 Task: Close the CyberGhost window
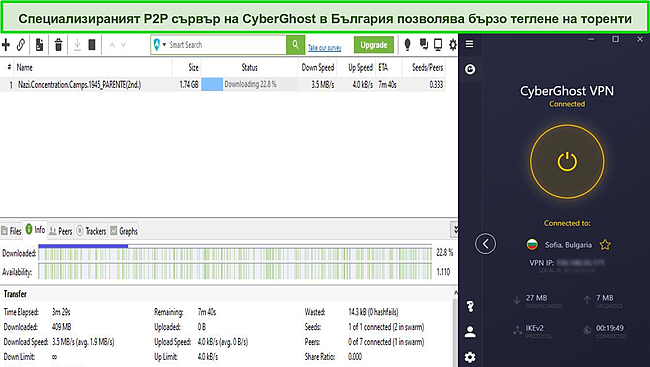click(640, 39)
